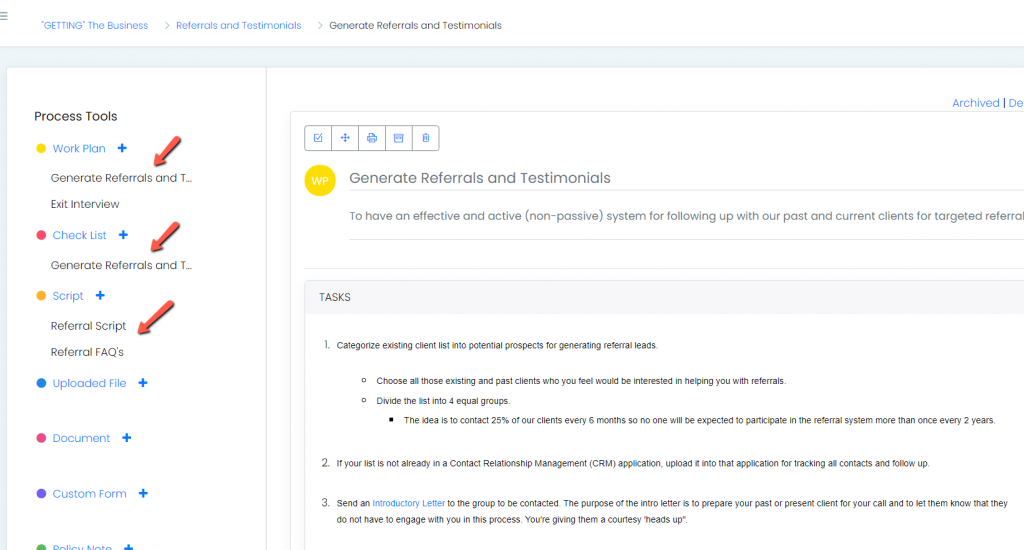Click the edit (pencil box) toolbar icon

point(318,138)
